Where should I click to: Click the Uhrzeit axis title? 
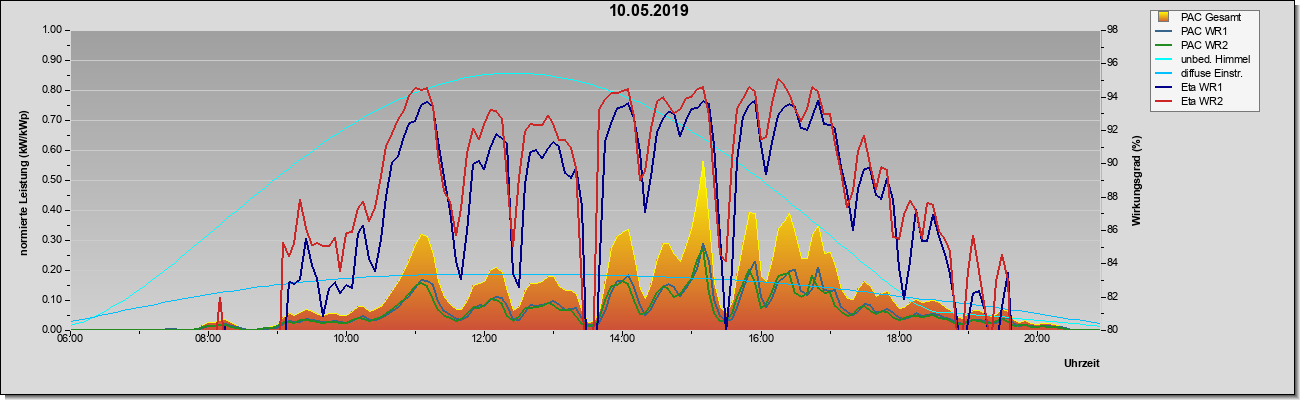coord(1082,365)
